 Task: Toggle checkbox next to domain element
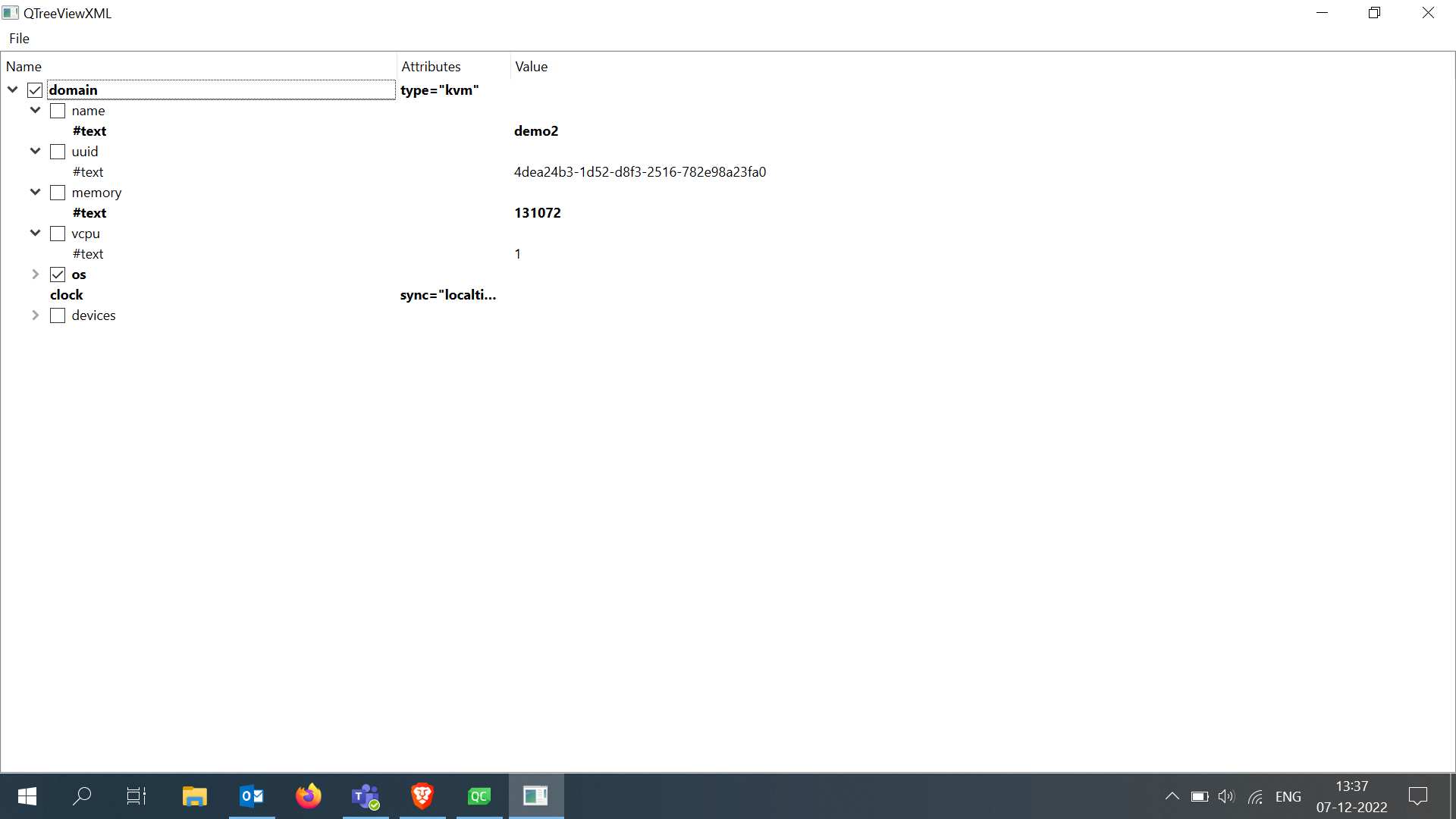pos(35,90)
